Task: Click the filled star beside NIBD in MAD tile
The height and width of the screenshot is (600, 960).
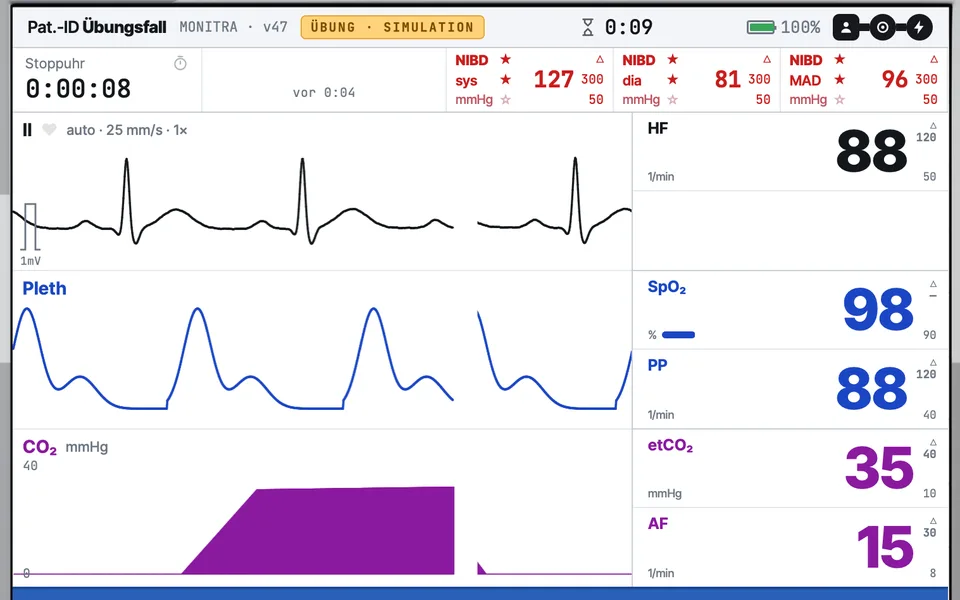Action: [x=839, y=59]
